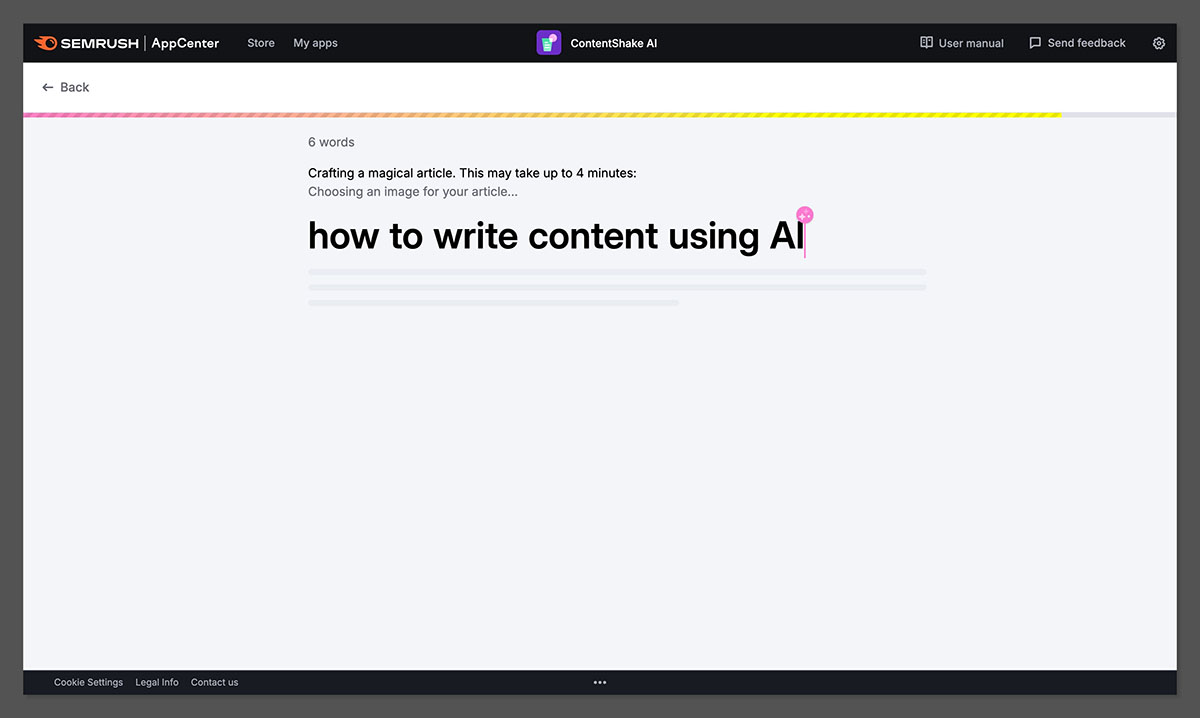The width and height of the screenshot is (1200, 718).
Task: Click the AppCenter wordmark in the header
Action: pyautogui.click(x=185, y=42)
